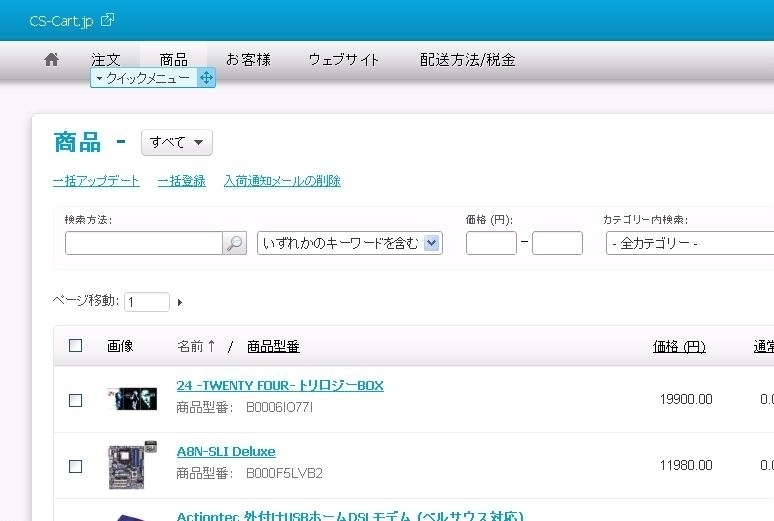The image size is (774, 521).
Task: Check the 24 -TWENTY FOUR- product checkbox
Action: click(76, 400)
